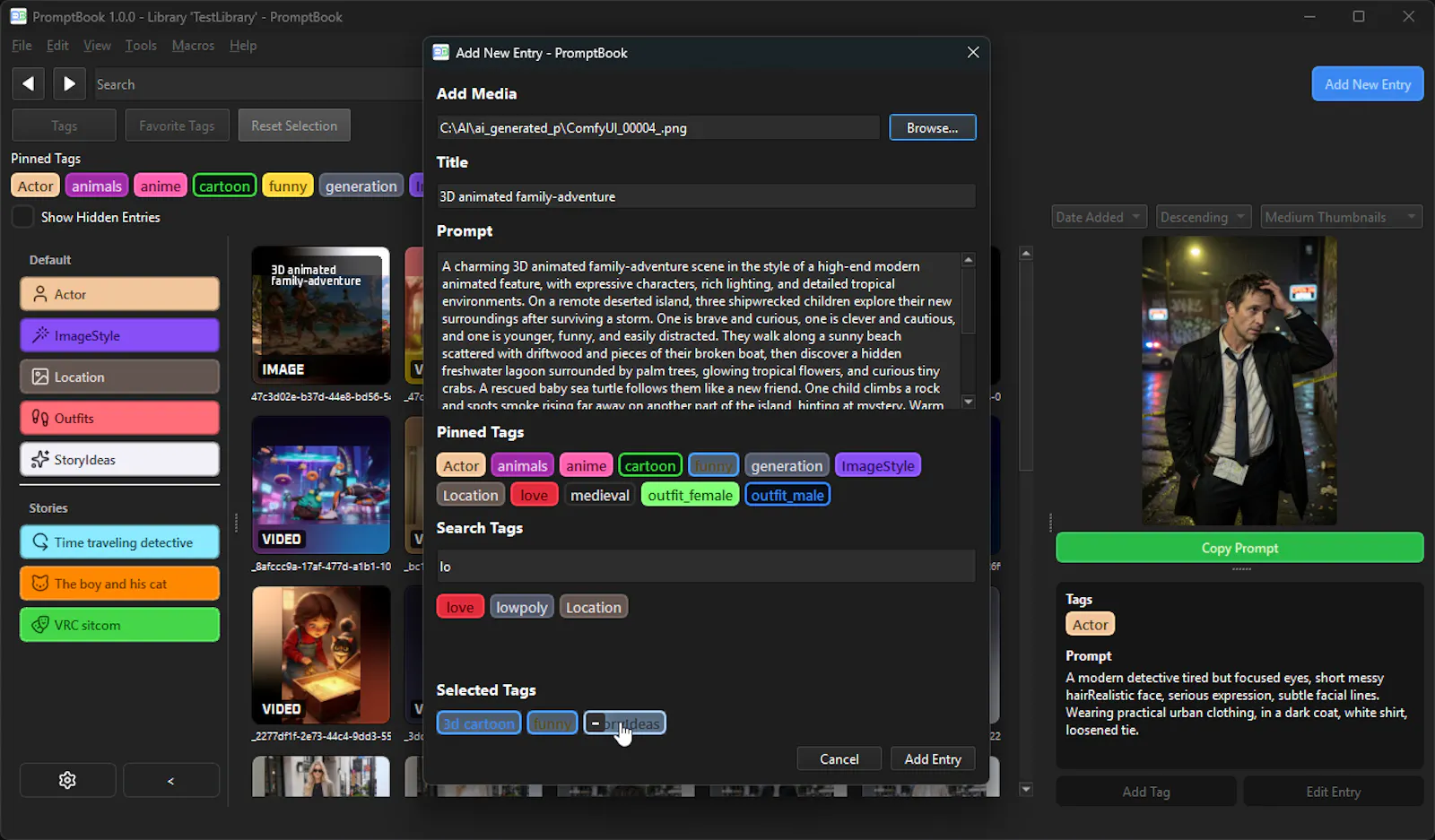Select the lowpoly search result tag
This screenshot has width=1435, height=840.
[x=521, y=608]
